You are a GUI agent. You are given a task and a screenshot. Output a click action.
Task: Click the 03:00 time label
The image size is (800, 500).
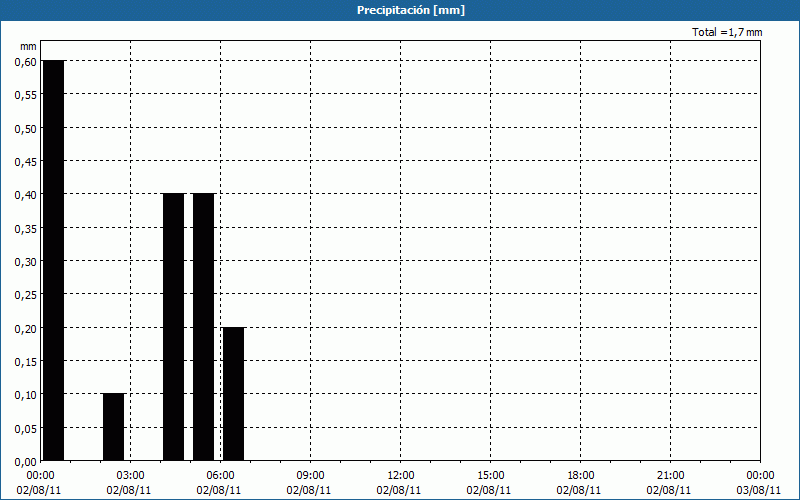(131, 476)
